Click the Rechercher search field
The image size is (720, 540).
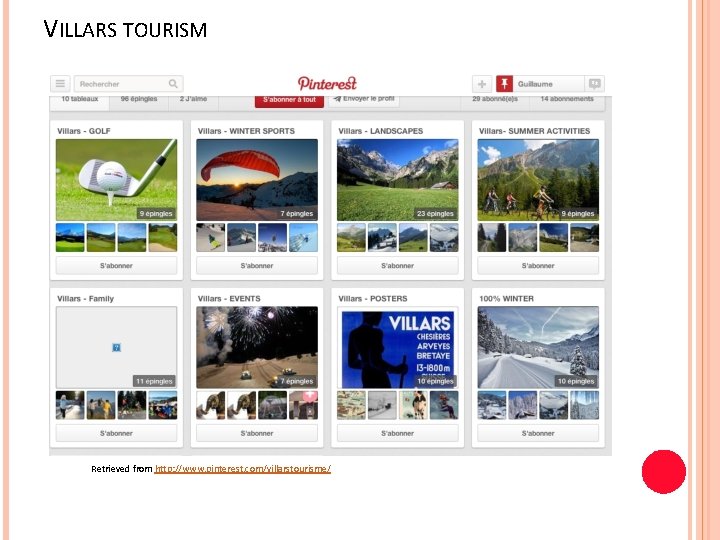(x=129, y=84)
